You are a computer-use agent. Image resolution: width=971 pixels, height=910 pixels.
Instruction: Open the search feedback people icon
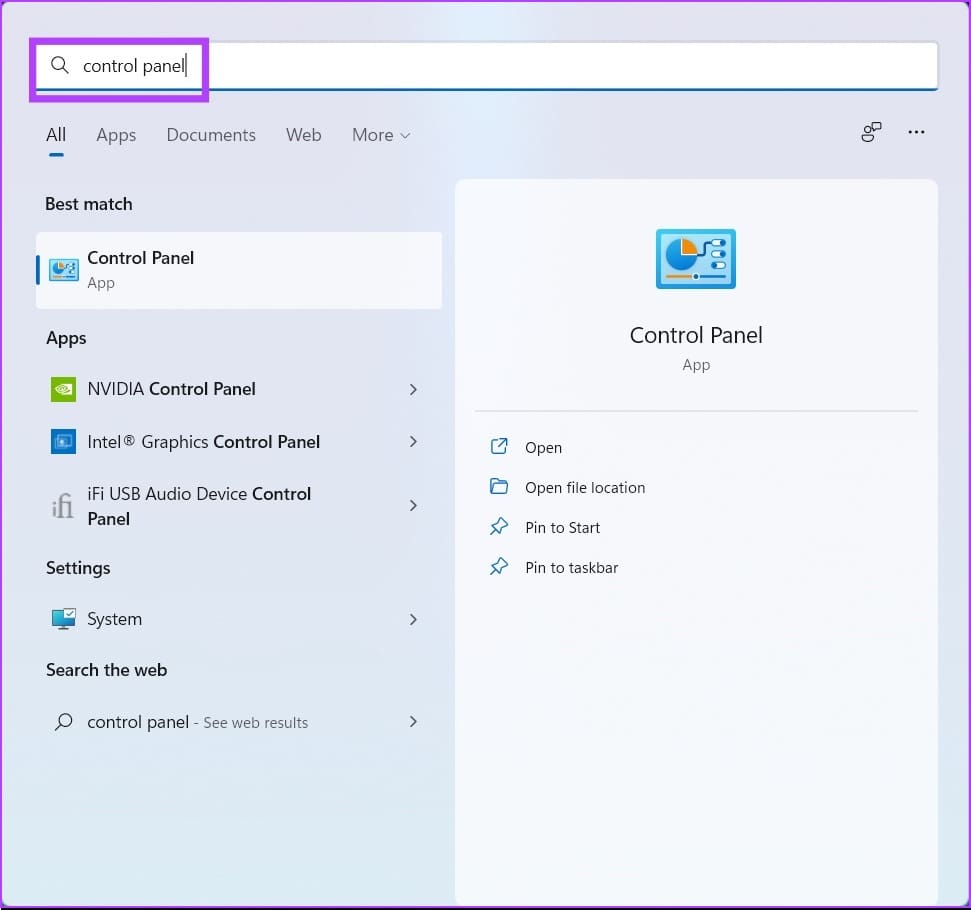pos(871,132)
